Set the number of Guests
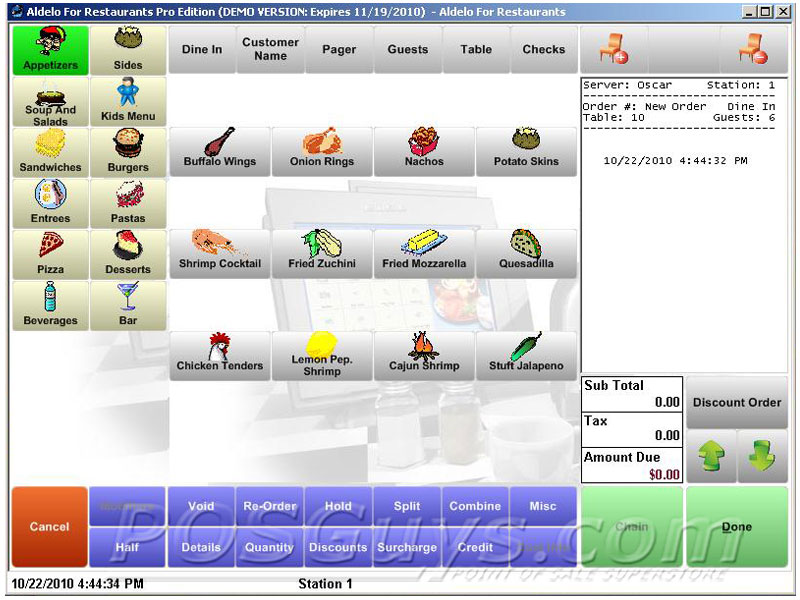Image resolution: width=800 pixels, height=600 pixels. (408, 49)
